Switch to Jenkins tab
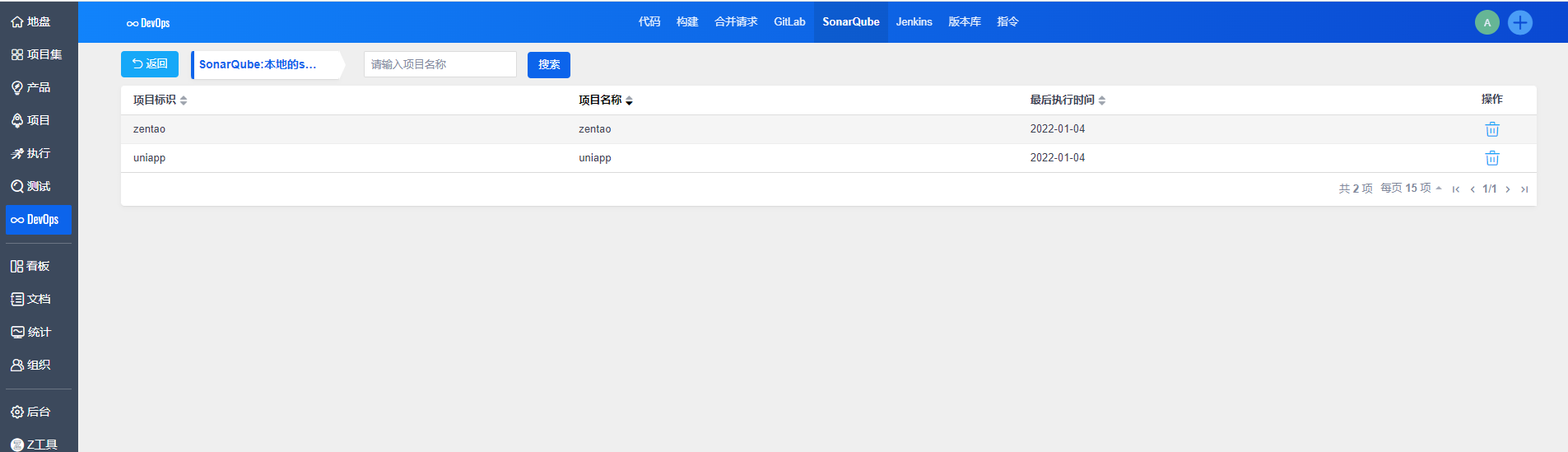 coord(914,22)
